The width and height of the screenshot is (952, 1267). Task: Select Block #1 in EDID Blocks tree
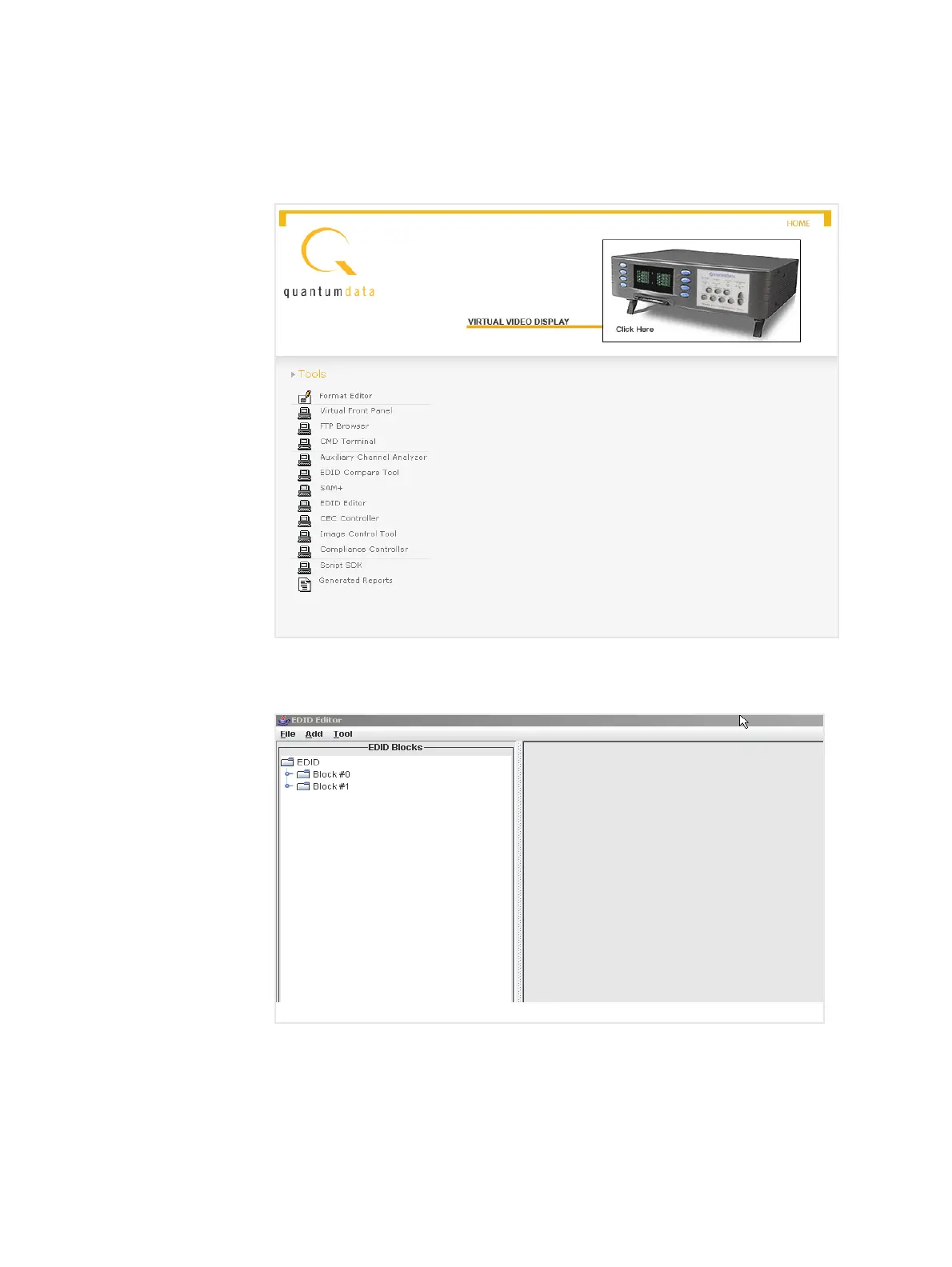point(331,786)
